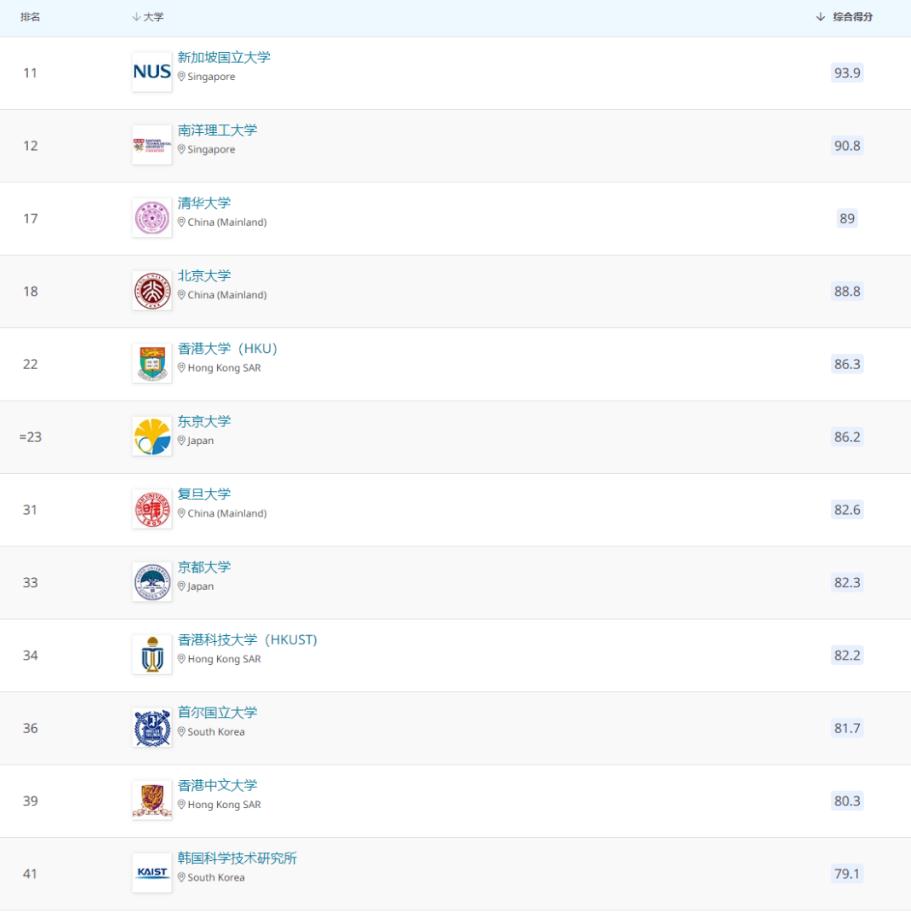Click the University of Tokyo ginkgo logo

(x=152, y=436)
